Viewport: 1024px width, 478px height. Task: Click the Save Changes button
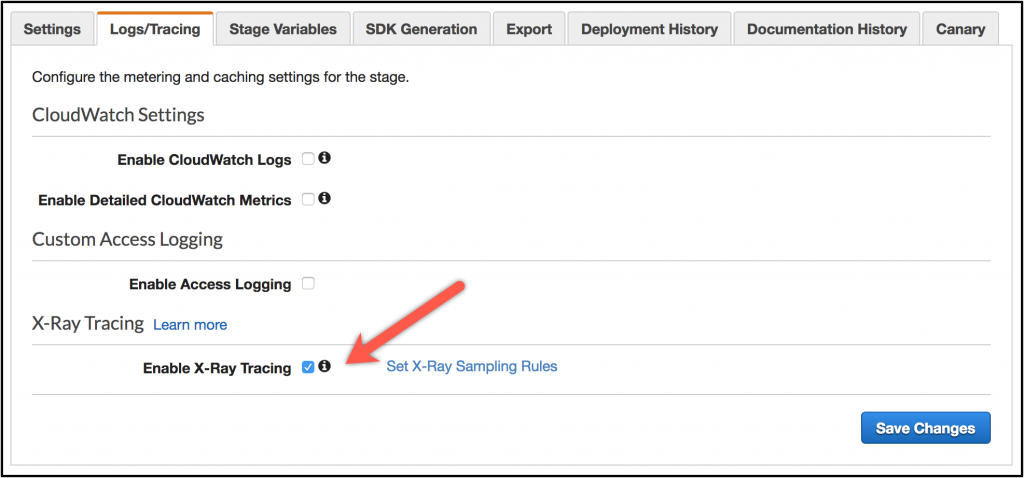(x=925, y=428)
